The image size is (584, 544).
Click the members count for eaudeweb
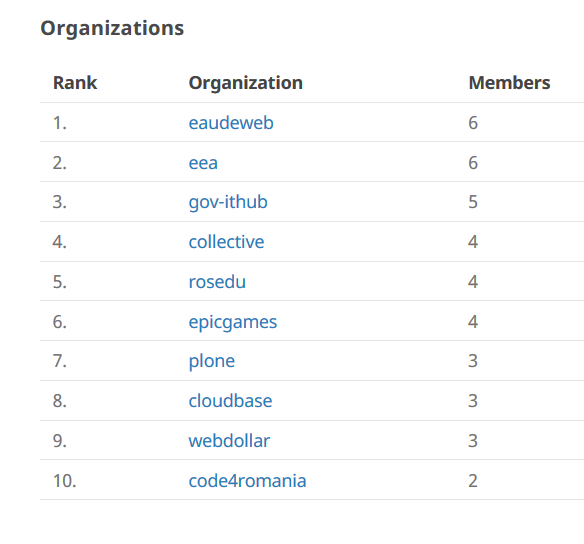pos(473,123)
